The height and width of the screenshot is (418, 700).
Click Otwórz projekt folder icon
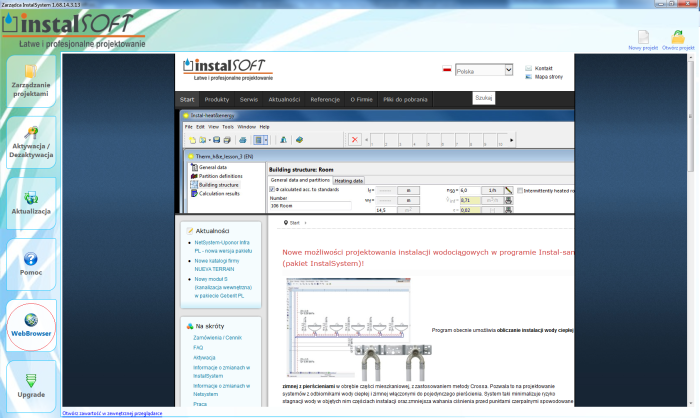[x=678, y=37]
